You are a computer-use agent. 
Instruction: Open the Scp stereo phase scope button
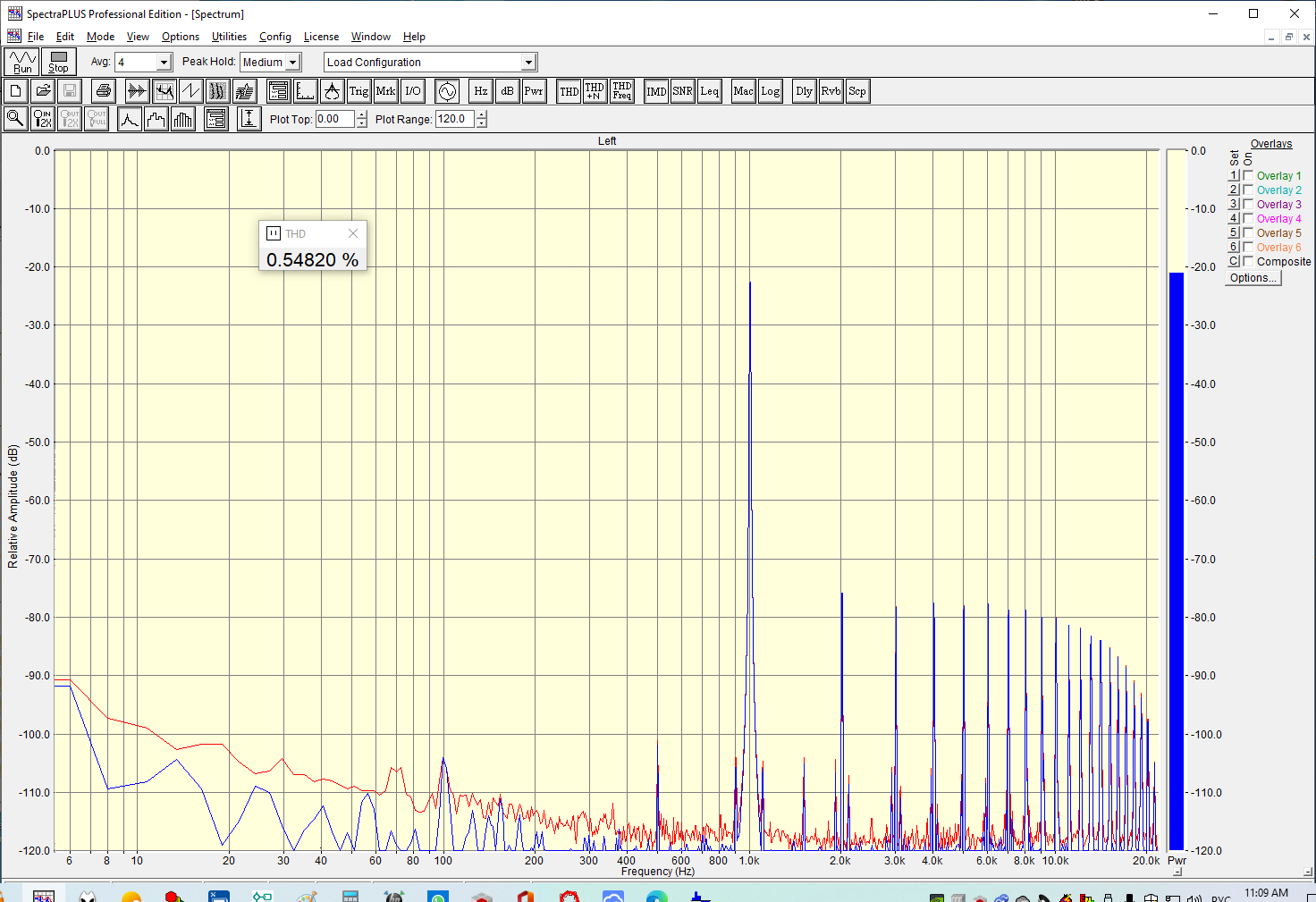tap(857, 91)
